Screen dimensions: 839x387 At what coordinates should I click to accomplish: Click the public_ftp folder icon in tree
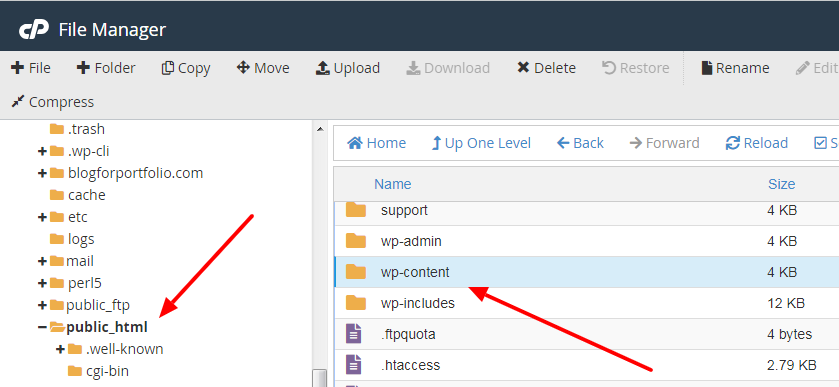tap(57, 305)
